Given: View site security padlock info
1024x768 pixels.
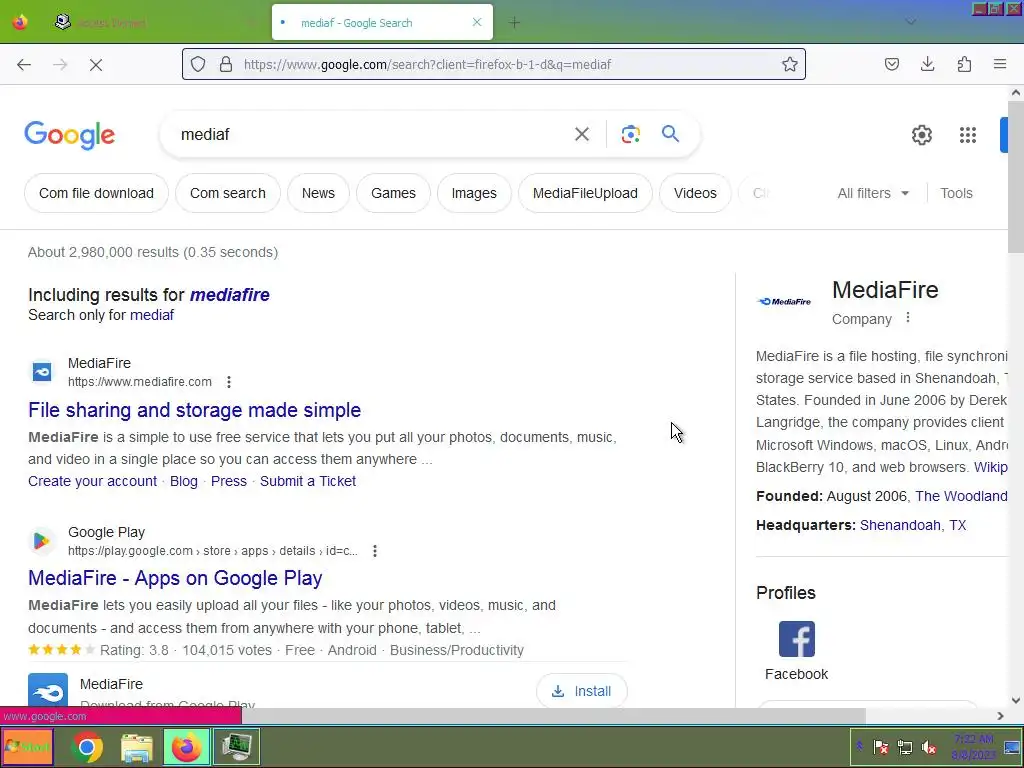Looking at the screenshot, I should (226, 64).
